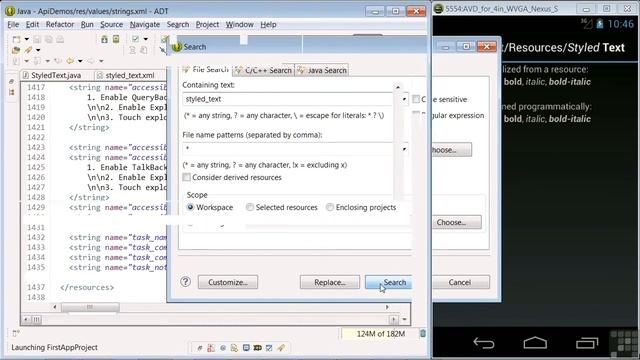Tap the emulator Back navigation button
Viewport: 640px width, 360px height.
point(484,343)
